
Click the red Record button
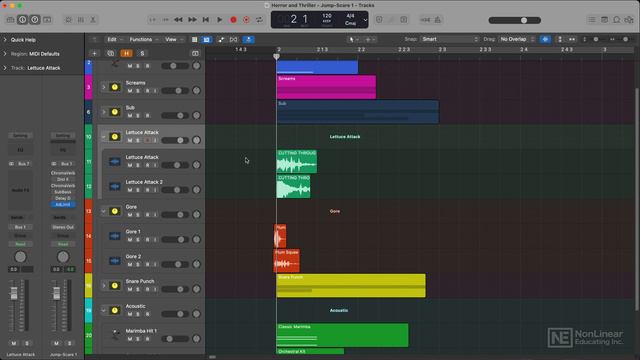point(233,20)
